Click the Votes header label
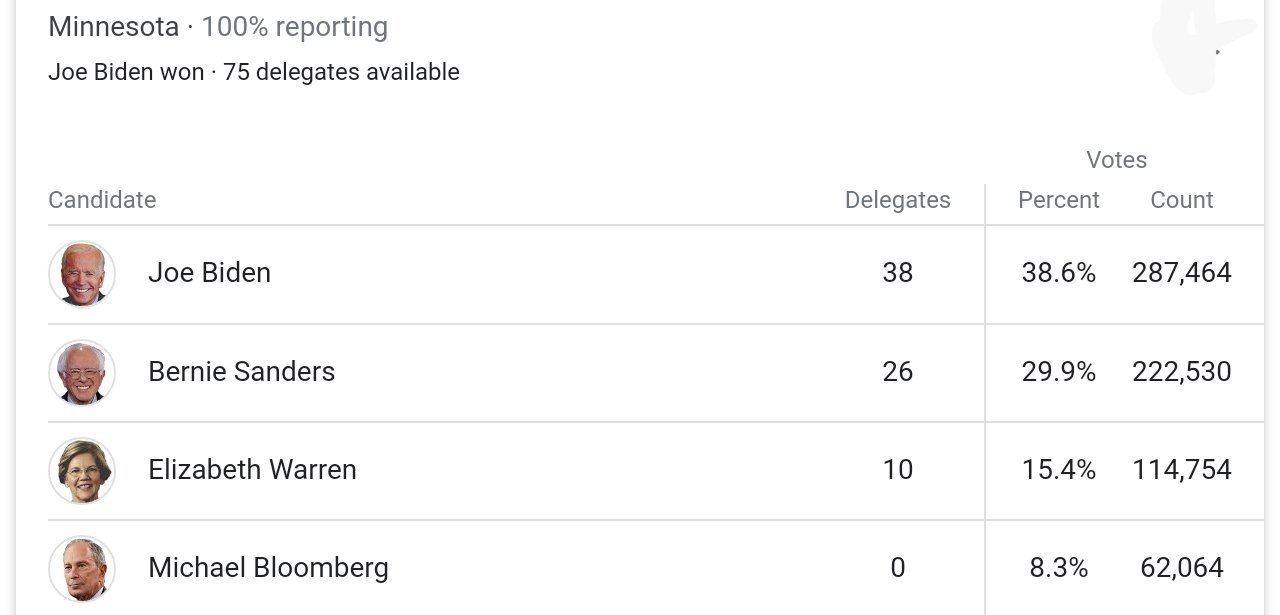 pos(1116,160)
